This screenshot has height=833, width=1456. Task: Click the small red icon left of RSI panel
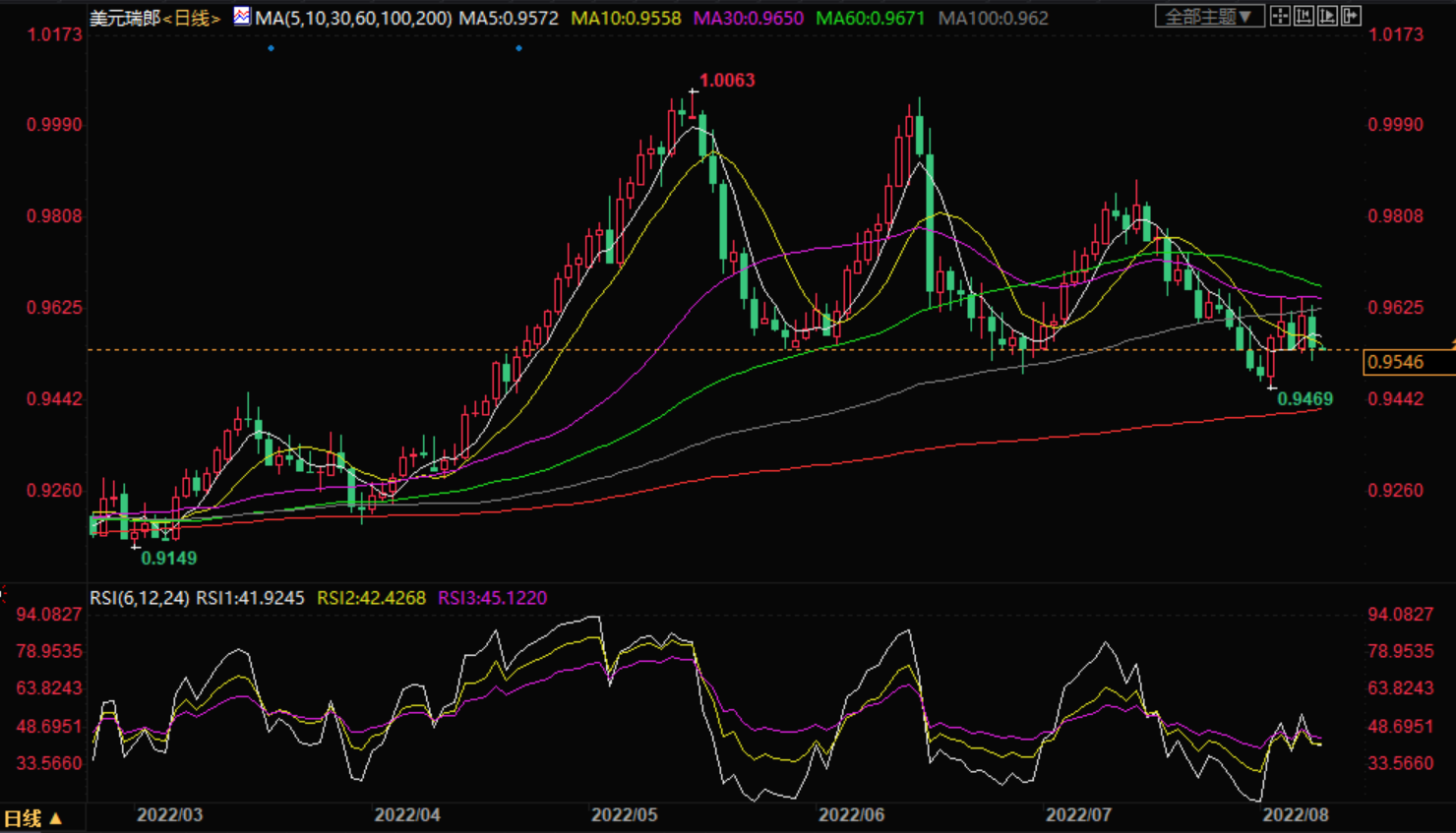coord(3,593)
